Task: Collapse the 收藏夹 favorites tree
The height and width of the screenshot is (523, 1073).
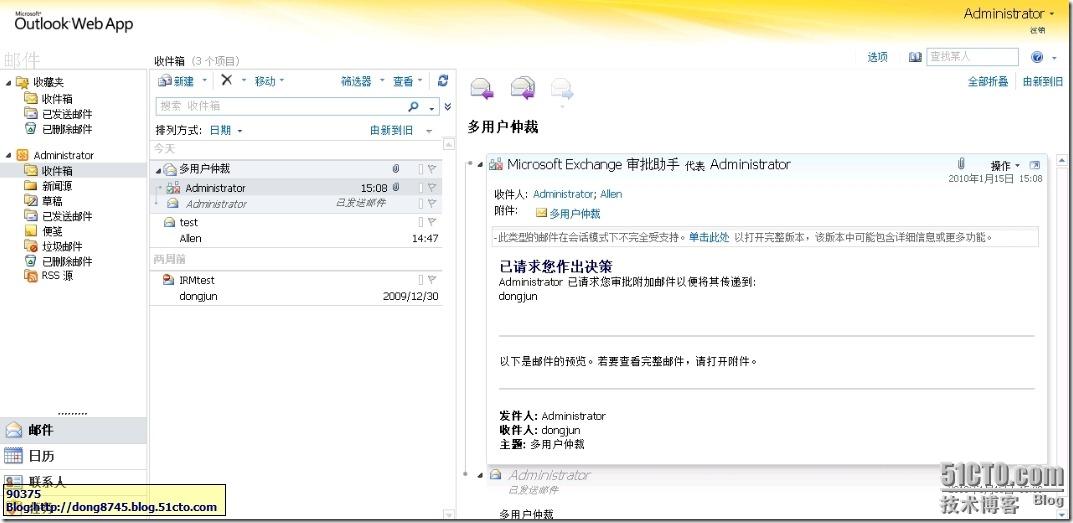Action: [8, 83]
